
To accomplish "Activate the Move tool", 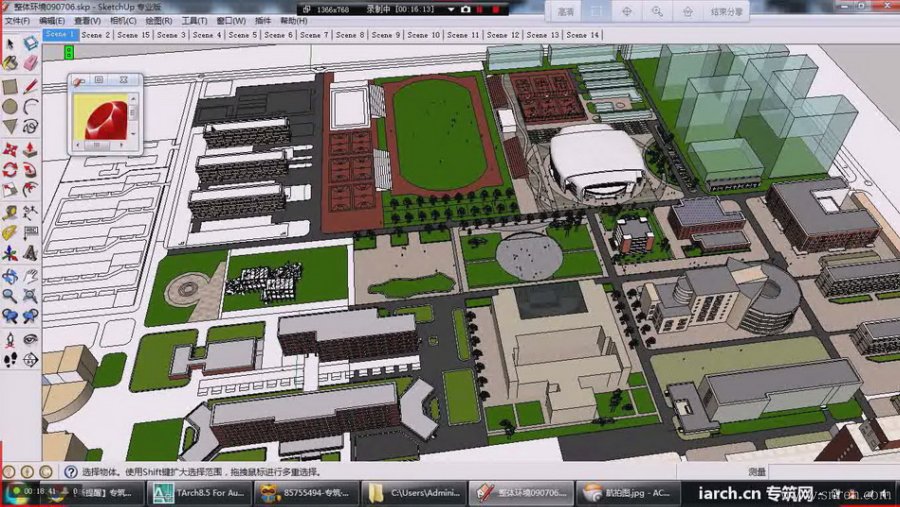I will tap(10, 150).
